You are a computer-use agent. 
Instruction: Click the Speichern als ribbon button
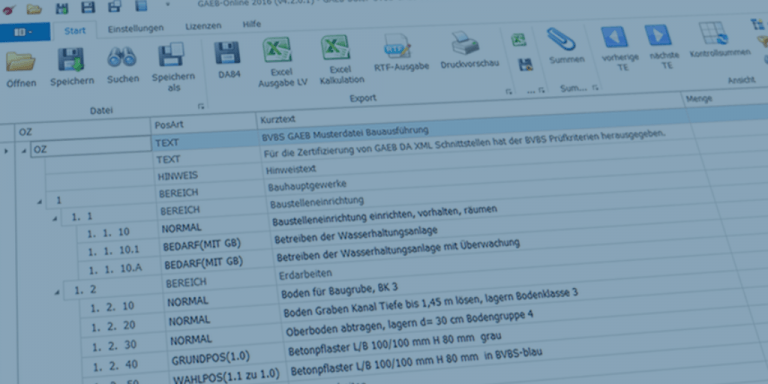tap(173, 67)
